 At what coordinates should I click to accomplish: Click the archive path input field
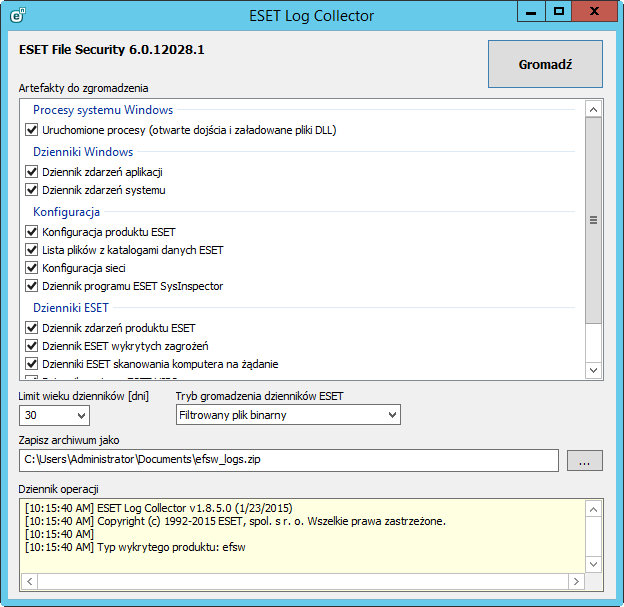[289, 460]
